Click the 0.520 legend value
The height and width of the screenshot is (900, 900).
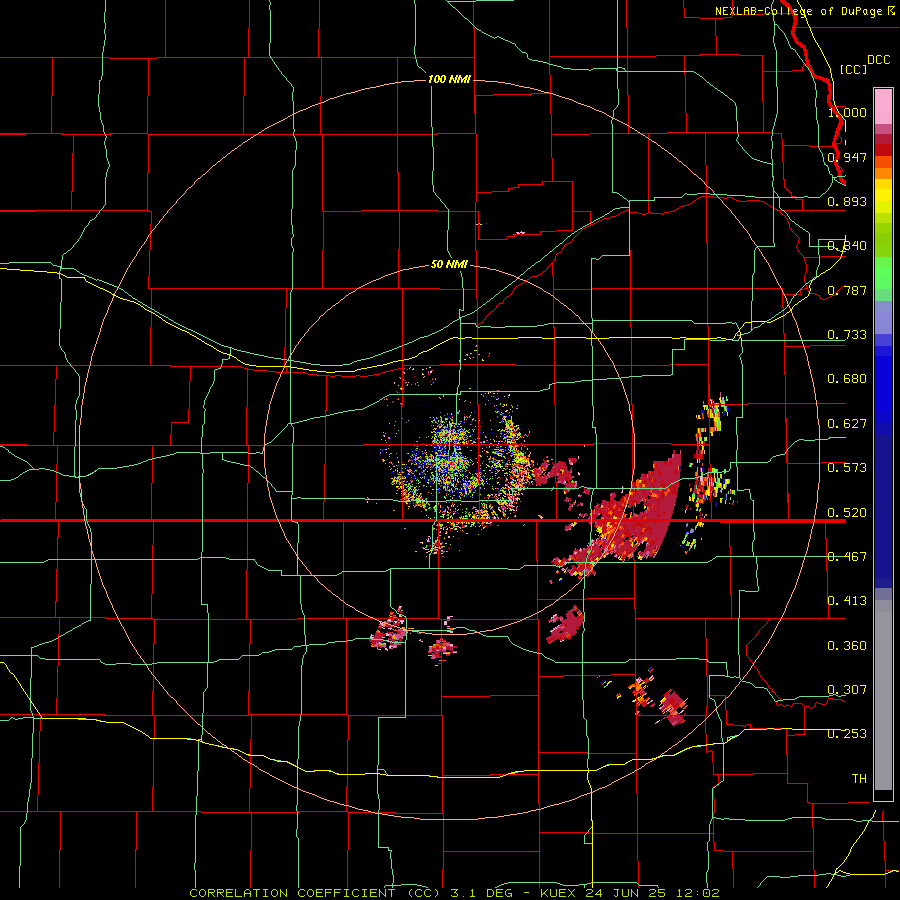pos(847,513)
